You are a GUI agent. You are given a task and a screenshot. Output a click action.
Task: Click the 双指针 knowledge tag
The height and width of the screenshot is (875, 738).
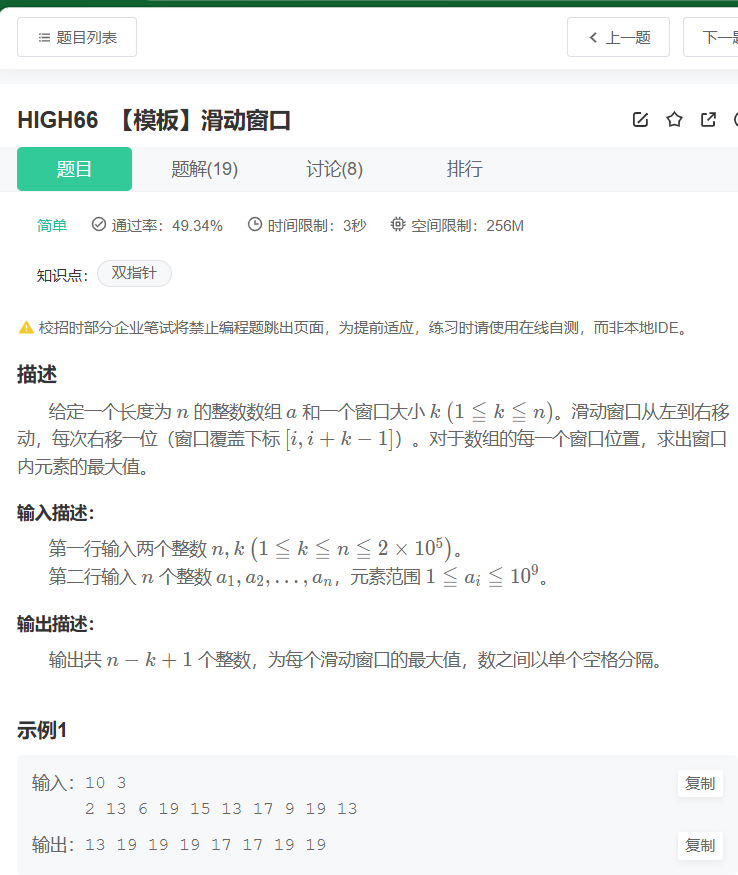pyautogui.click(x=134, y=273)
